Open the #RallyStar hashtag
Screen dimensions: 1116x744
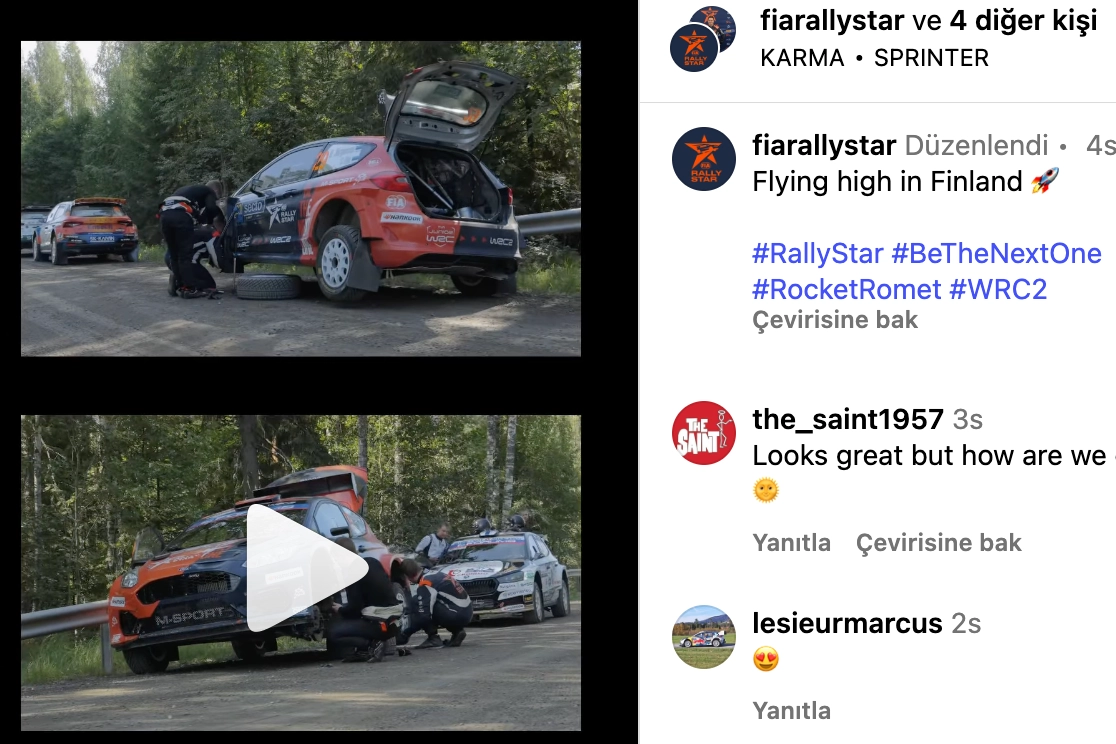[817, 253]
